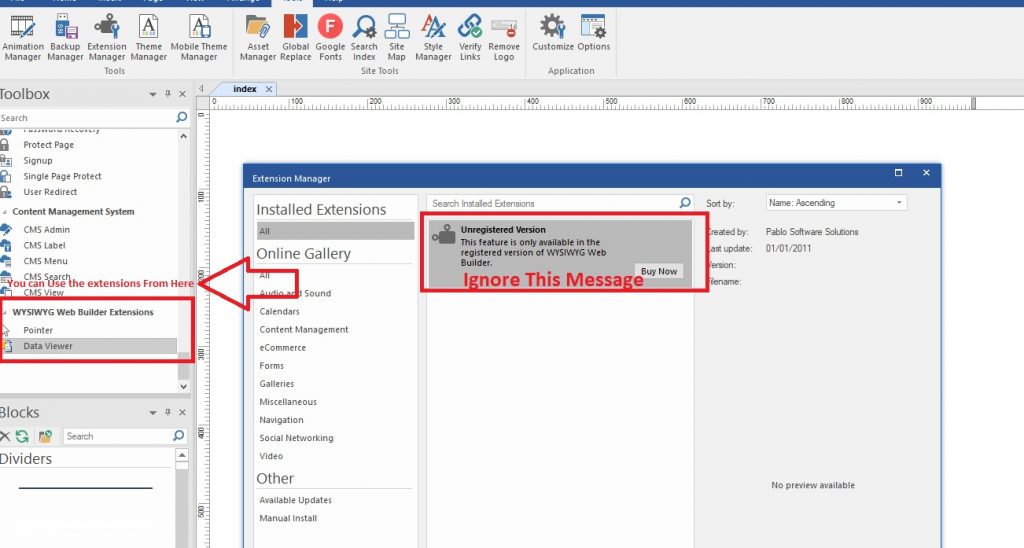Image resolution: width=1024 pixels, height=548 pixels.
Task: Select Forms gallery category
Action: (x=272, y=366)
